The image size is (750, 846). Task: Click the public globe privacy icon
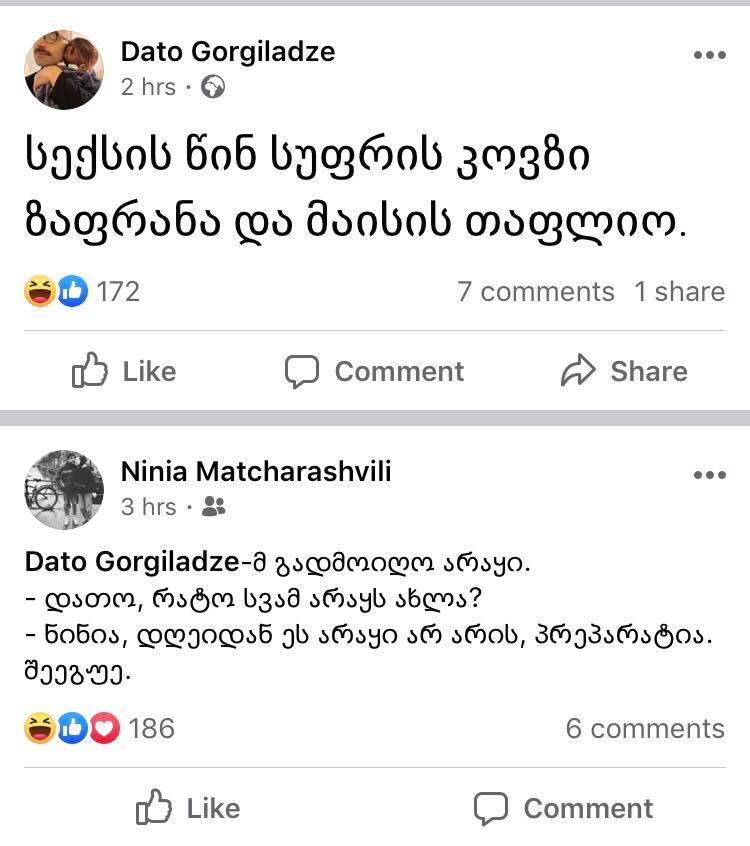(x=213, y=88)
